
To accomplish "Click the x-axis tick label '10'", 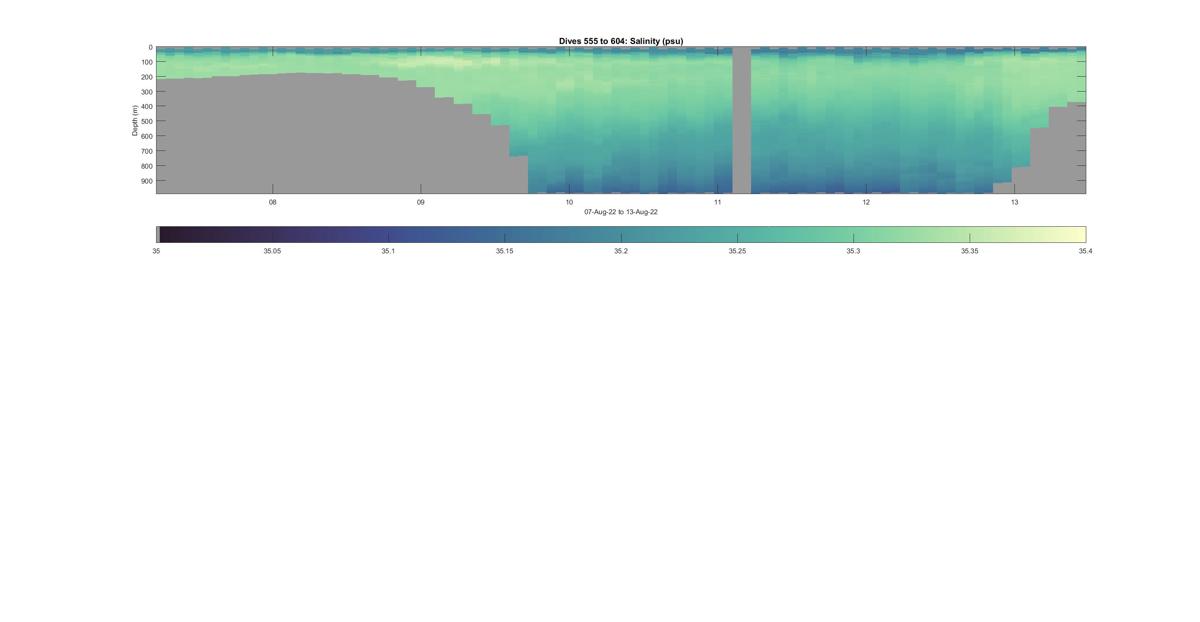I will coord(569,202).
